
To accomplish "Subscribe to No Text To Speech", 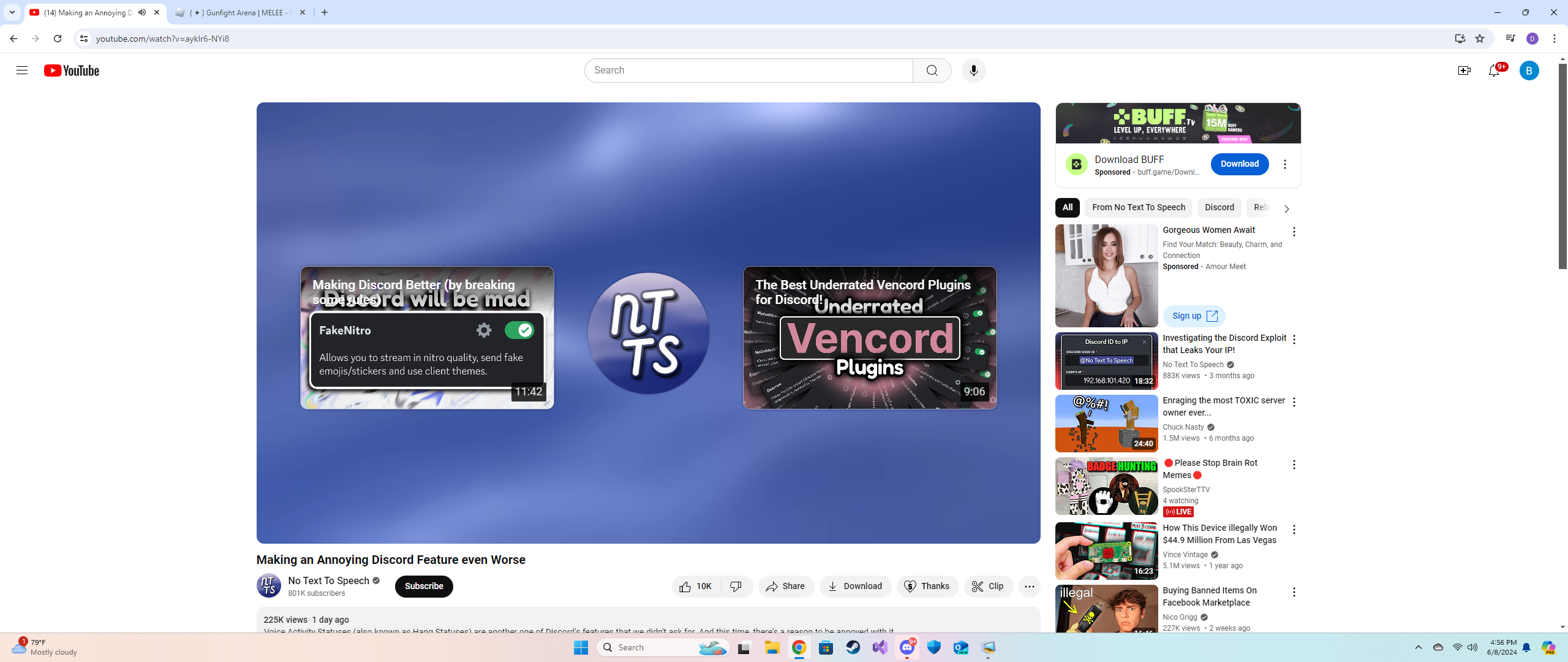I will pyautogui.click(x=424, y=586).
